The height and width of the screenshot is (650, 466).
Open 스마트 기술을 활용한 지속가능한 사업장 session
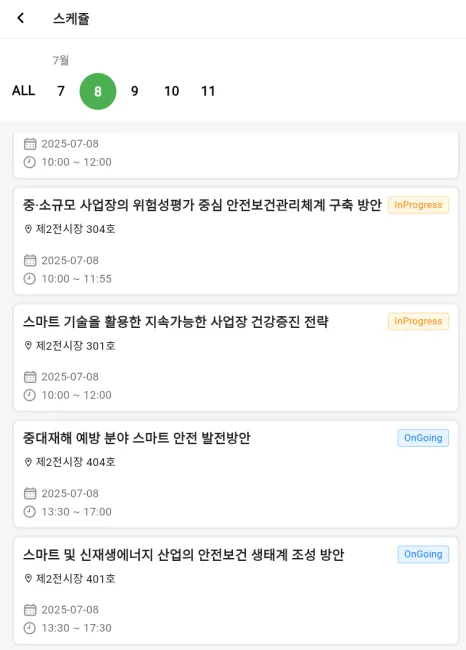click(236, 358)
